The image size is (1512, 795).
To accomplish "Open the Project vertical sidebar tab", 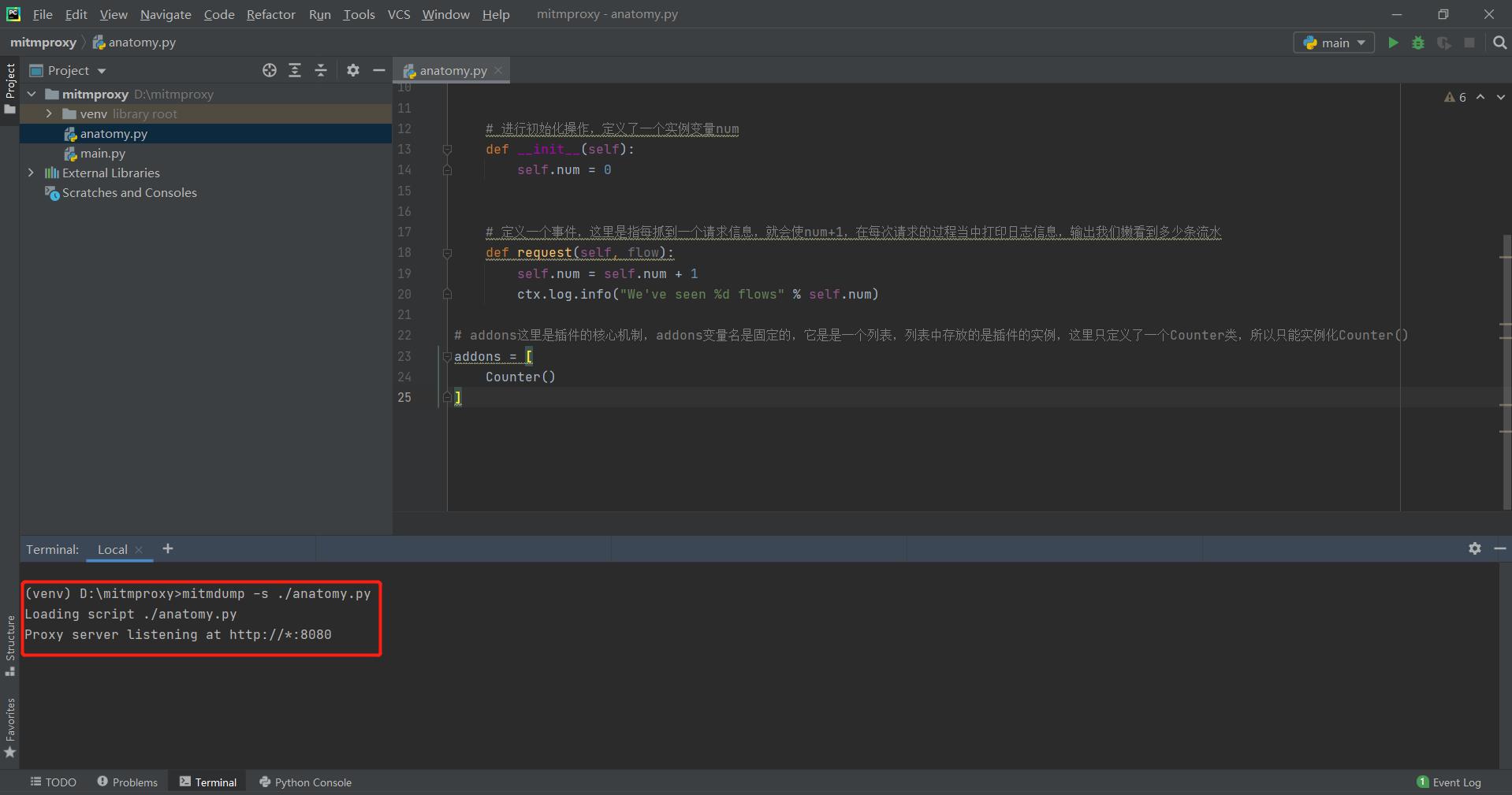I will pyautogui.click(x=9, y=87).
